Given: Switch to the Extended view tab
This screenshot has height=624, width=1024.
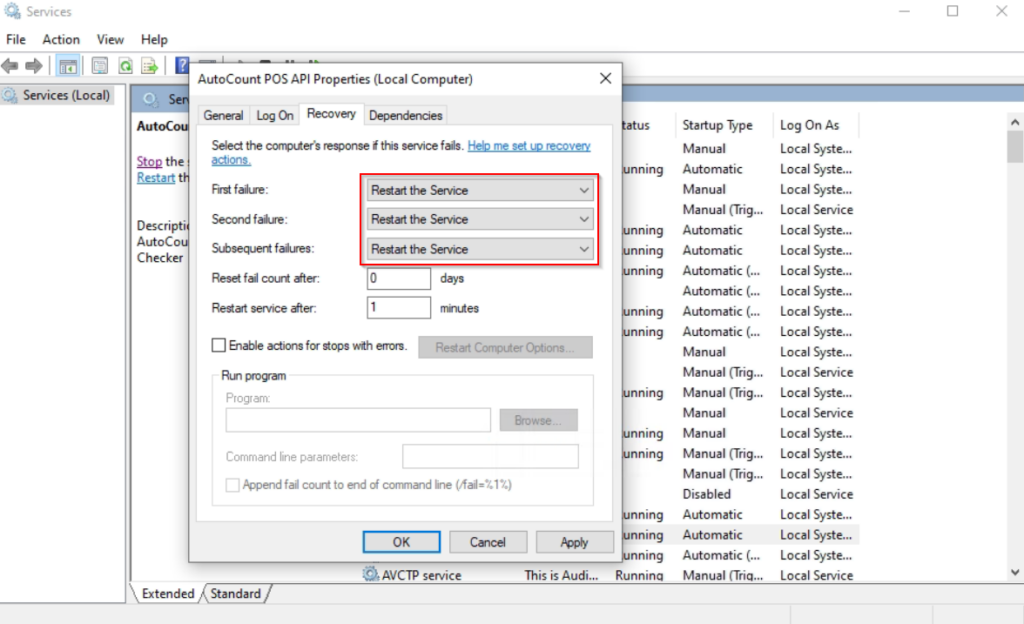Looking at the screenshot, I should pyautogui.click(x=168, y=593).
